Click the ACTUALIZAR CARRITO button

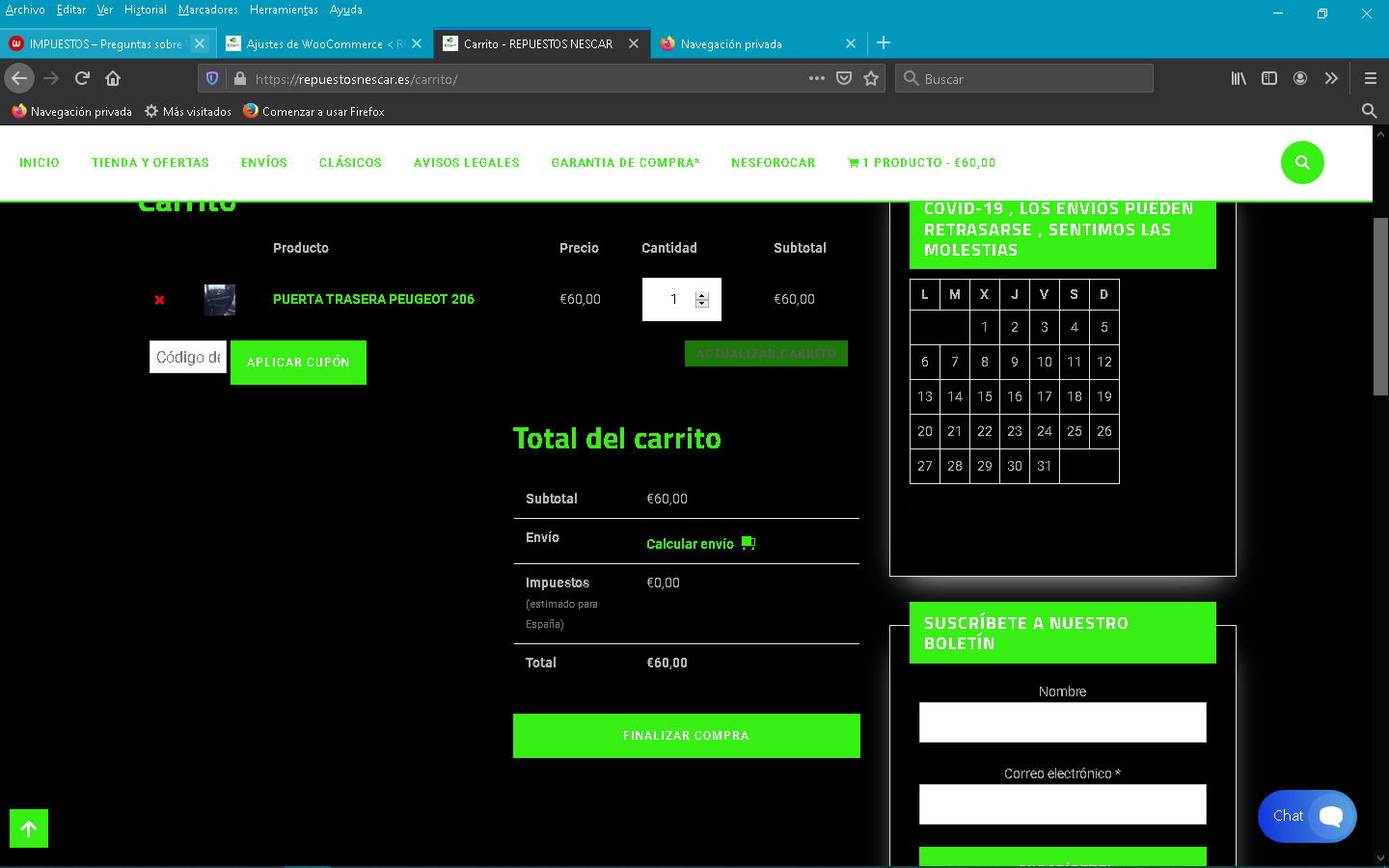click(x=766, y=354)
